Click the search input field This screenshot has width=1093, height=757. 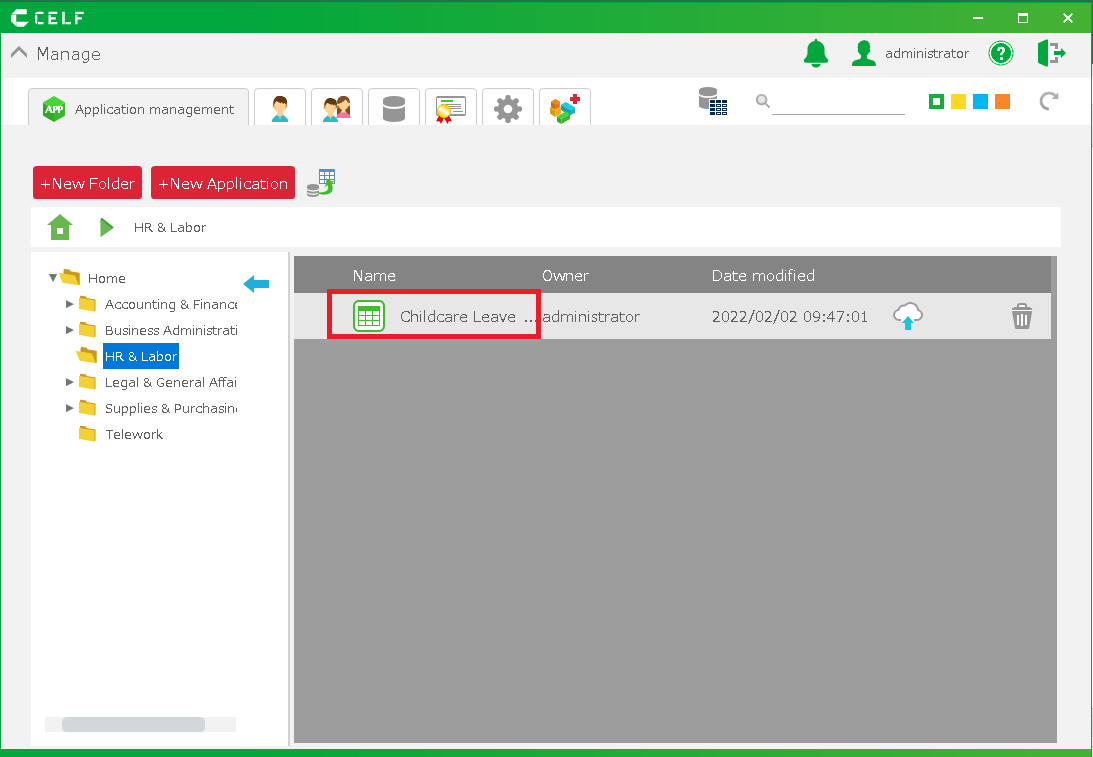pos(838,102)
